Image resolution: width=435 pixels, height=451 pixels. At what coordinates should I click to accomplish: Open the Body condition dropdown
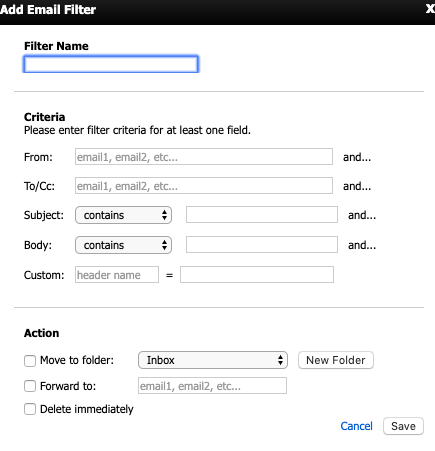123,245
